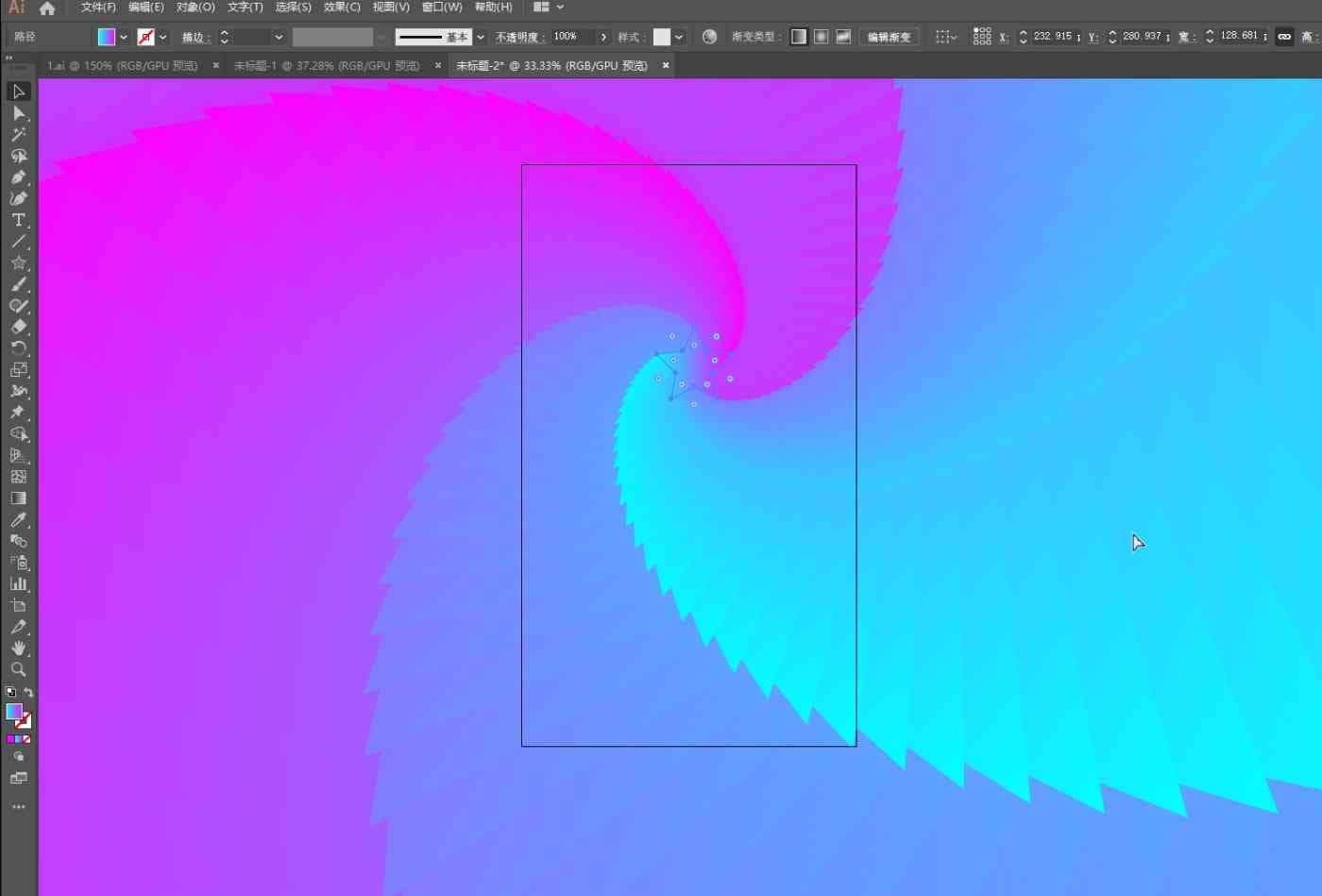1322x896 pixels.
Task: Choose the Magic Wand tool
Action: click(18, 135)
